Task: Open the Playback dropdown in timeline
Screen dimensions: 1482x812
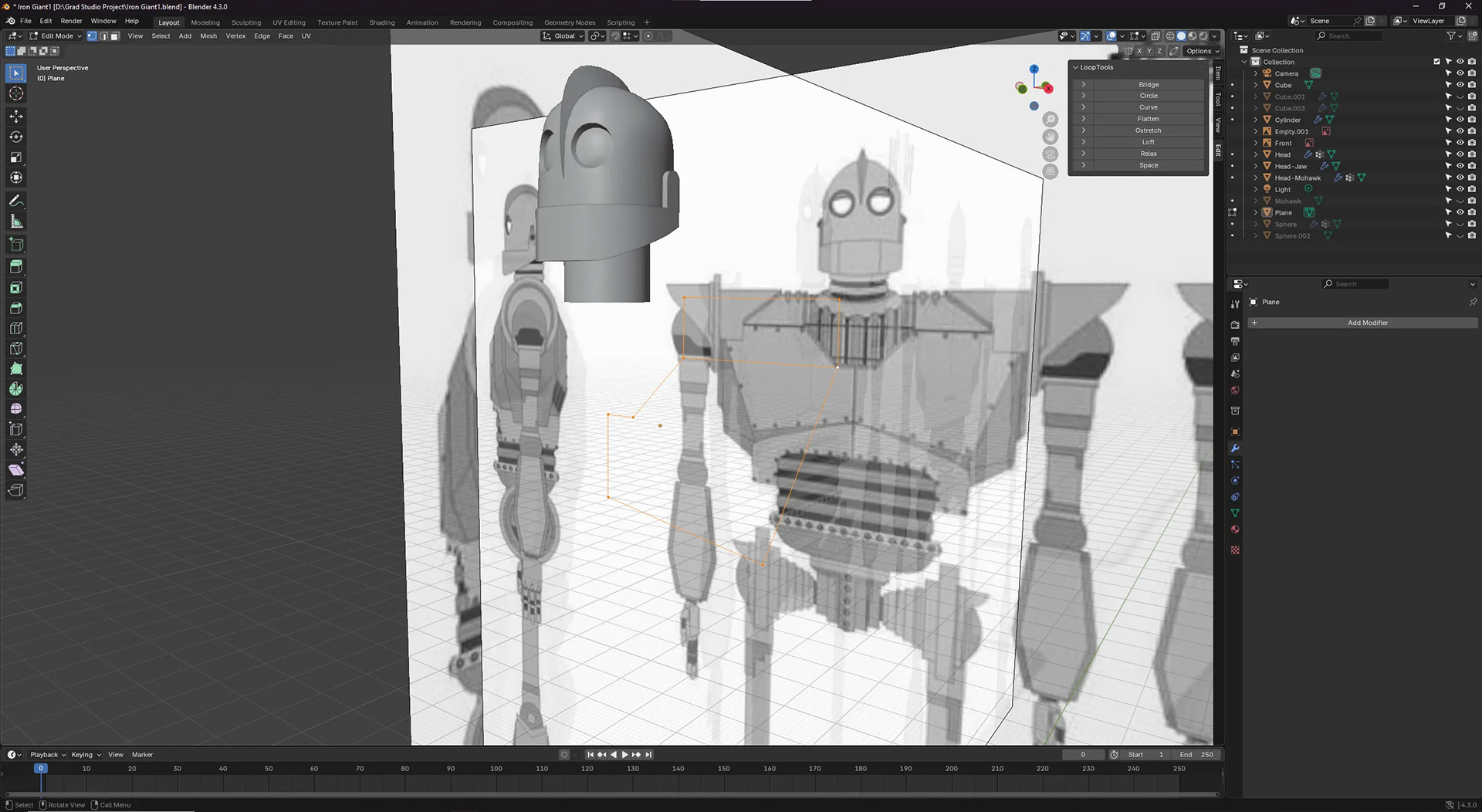Action: pyautogui.click(x=48, y=755)
